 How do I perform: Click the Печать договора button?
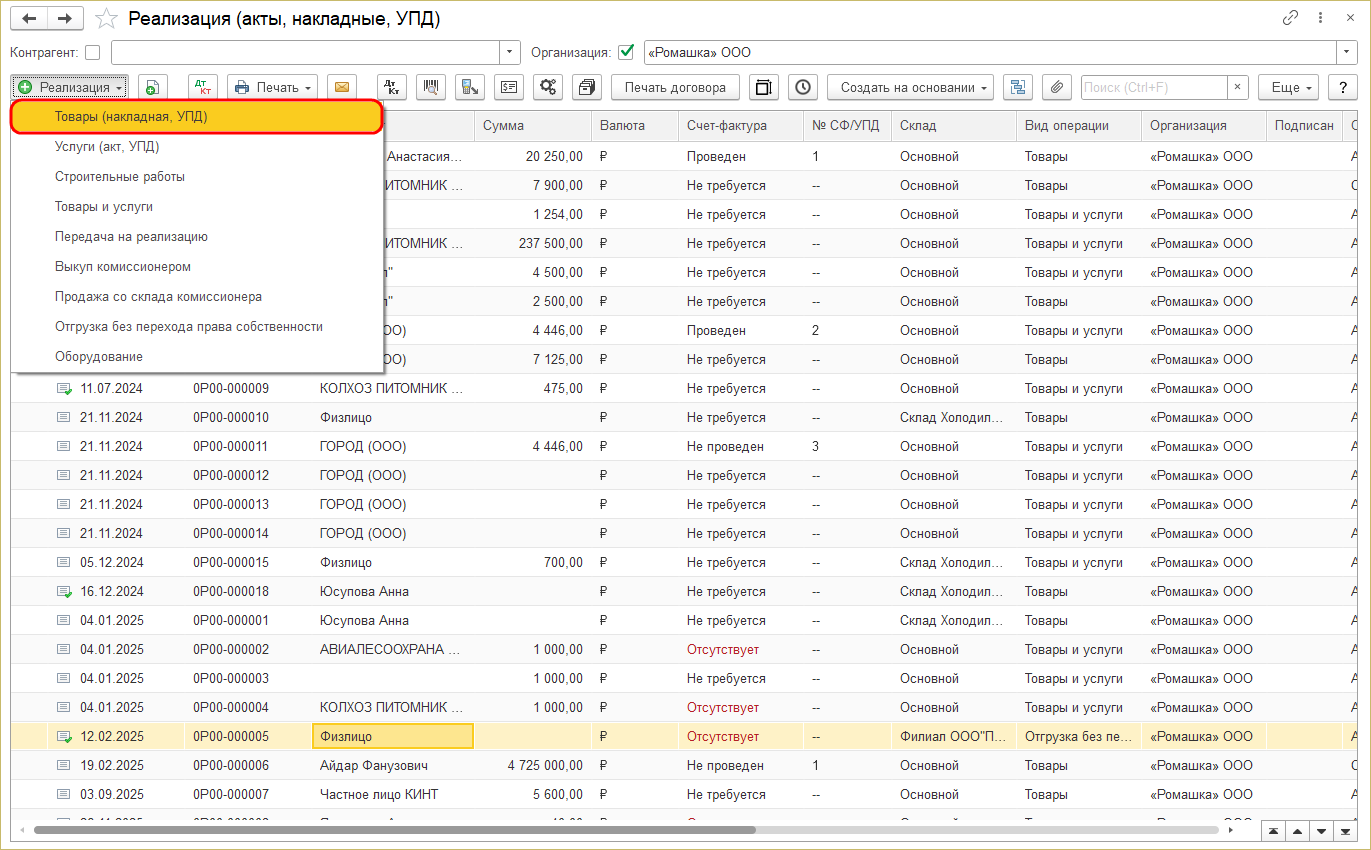[x=675, y=88]
